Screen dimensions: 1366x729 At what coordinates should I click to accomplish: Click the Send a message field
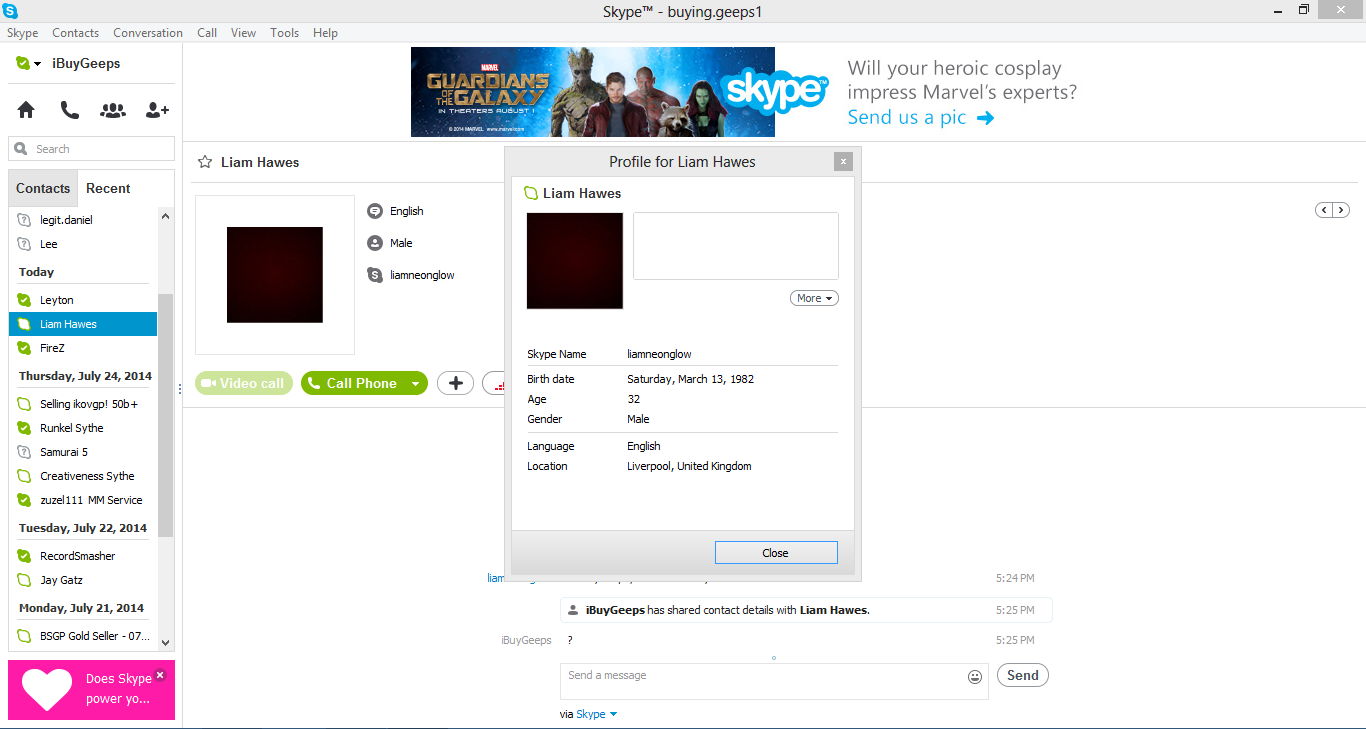point(773,681)
